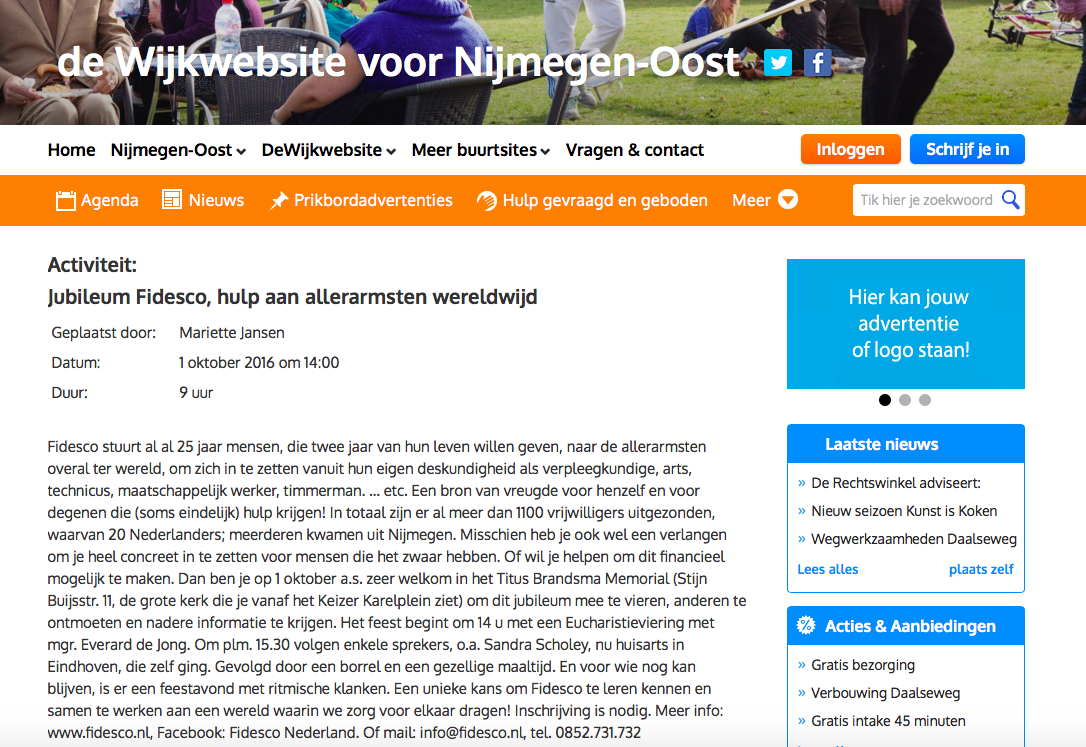Image resolution: width=1086 pixels, height=747 pixels.
Task: Go to the Home menu item
Action: [x=71, y=150]
